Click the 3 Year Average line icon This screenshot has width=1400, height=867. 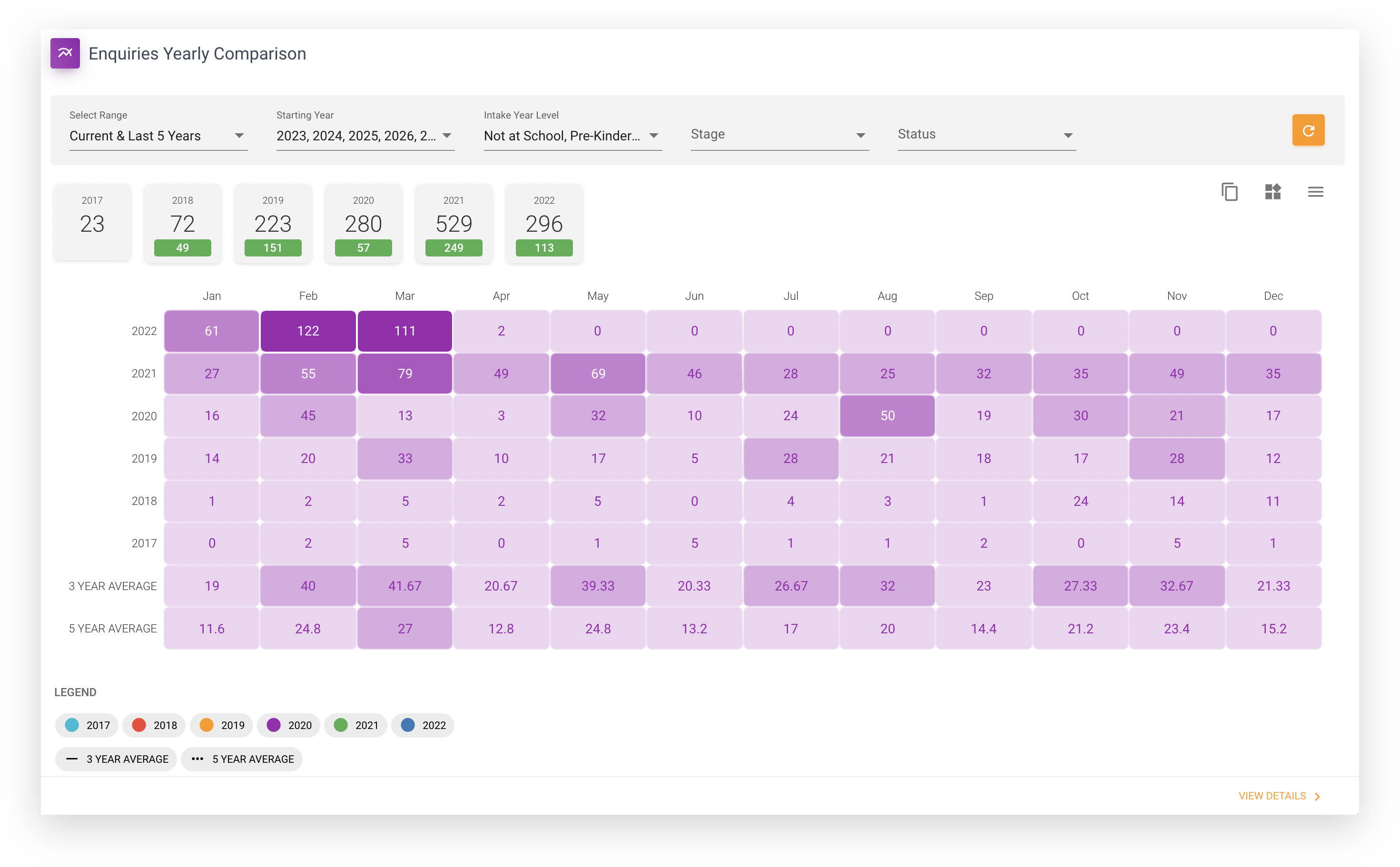click(72, 759)
